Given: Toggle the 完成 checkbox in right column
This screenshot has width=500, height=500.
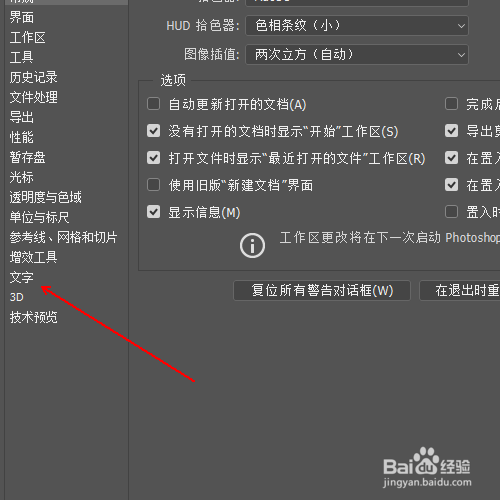Looking at the screenshot, I should (x=451, y=104).
